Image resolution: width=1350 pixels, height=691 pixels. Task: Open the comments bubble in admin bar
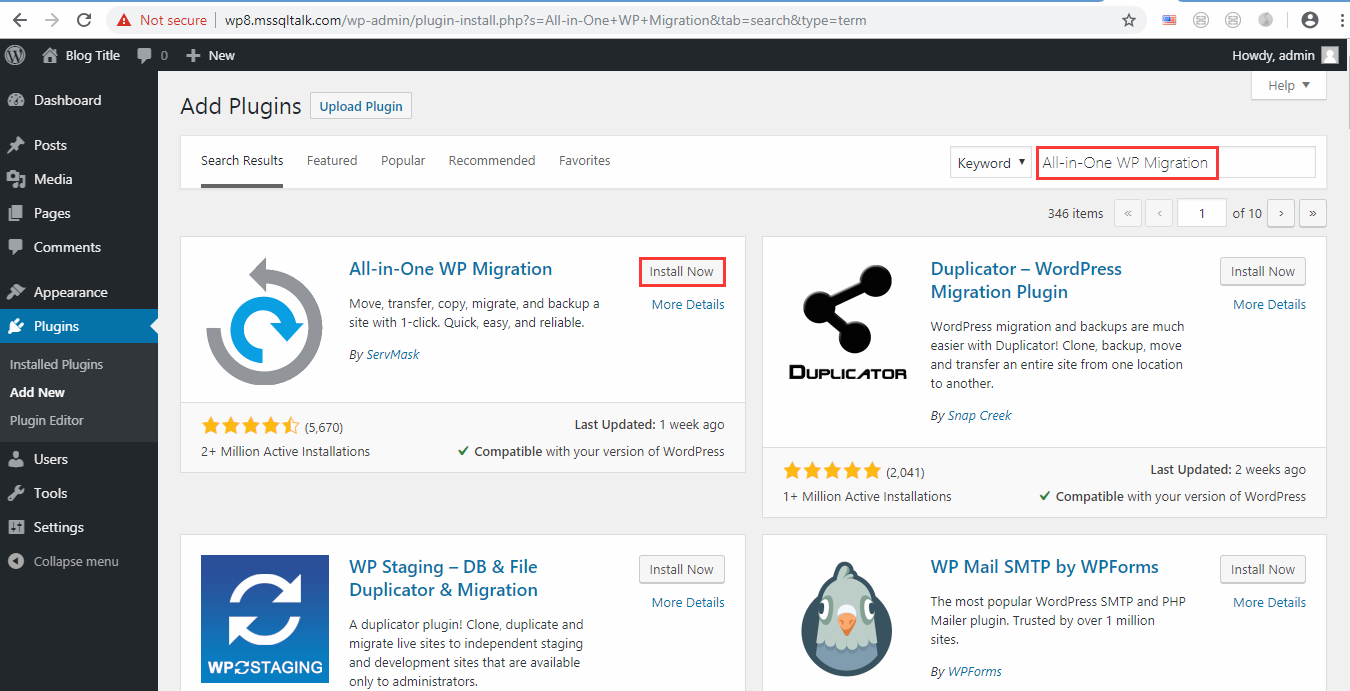(x=145, y=55)
